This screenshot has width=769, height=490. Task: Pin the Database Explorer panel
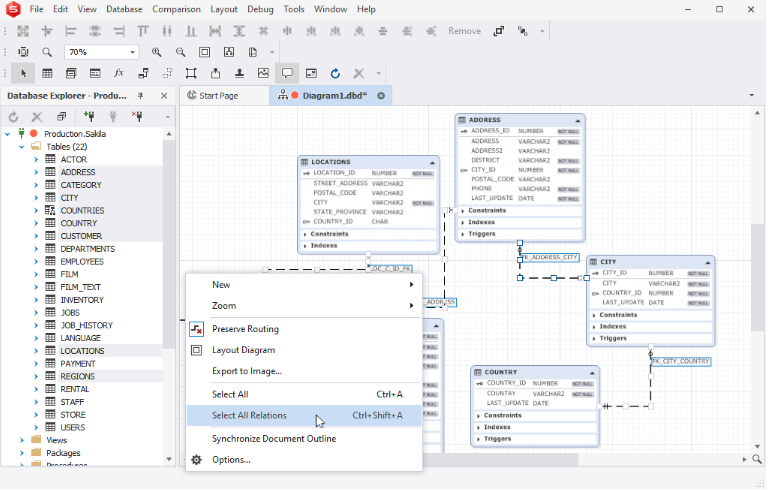click(x=141, y=96)
